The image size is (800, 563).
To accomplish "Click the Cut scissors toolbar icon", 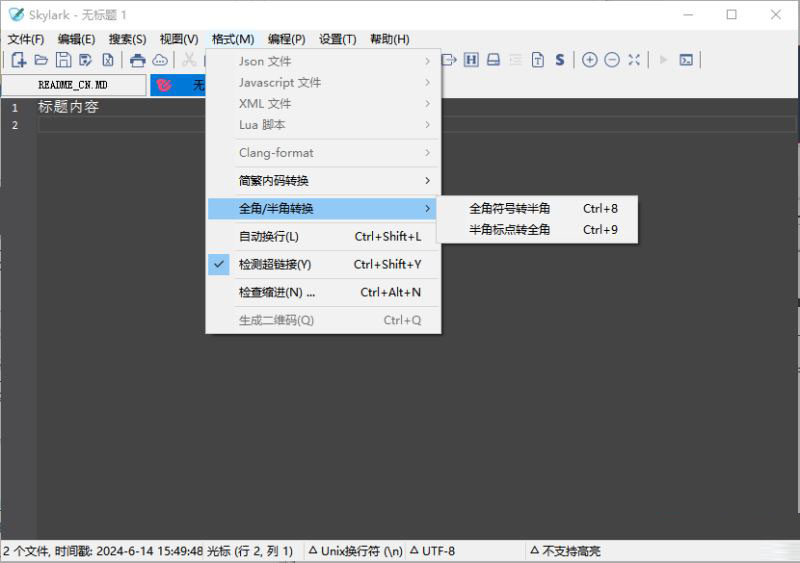I will pos(189,60).
